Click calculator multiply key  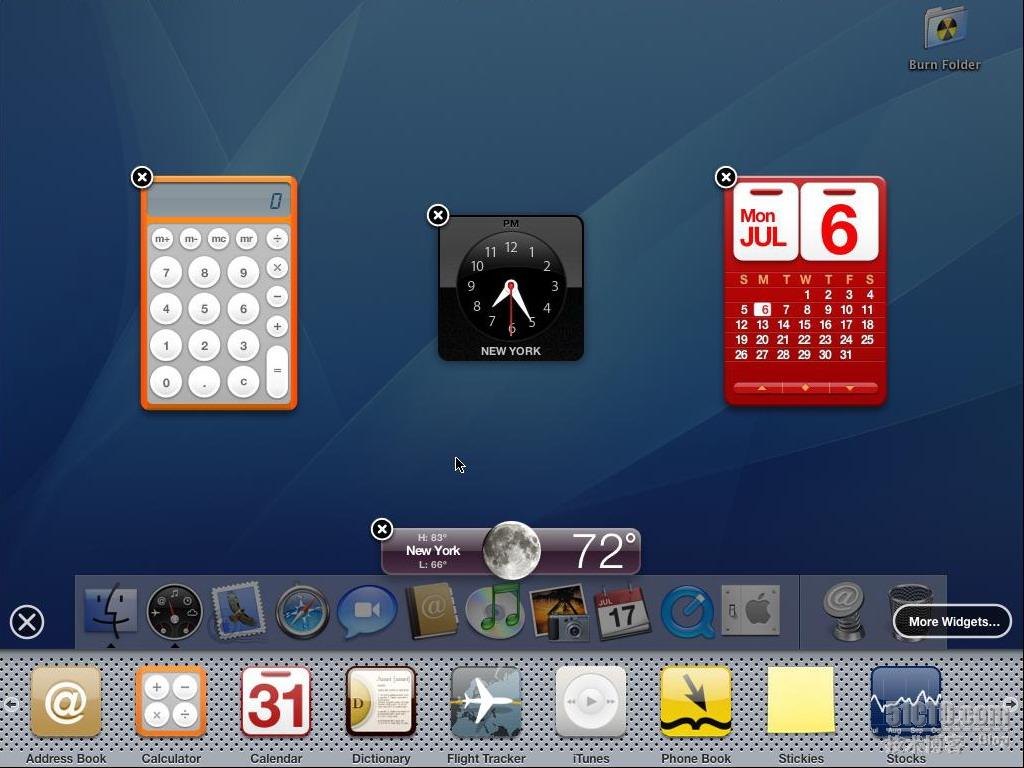277,267
